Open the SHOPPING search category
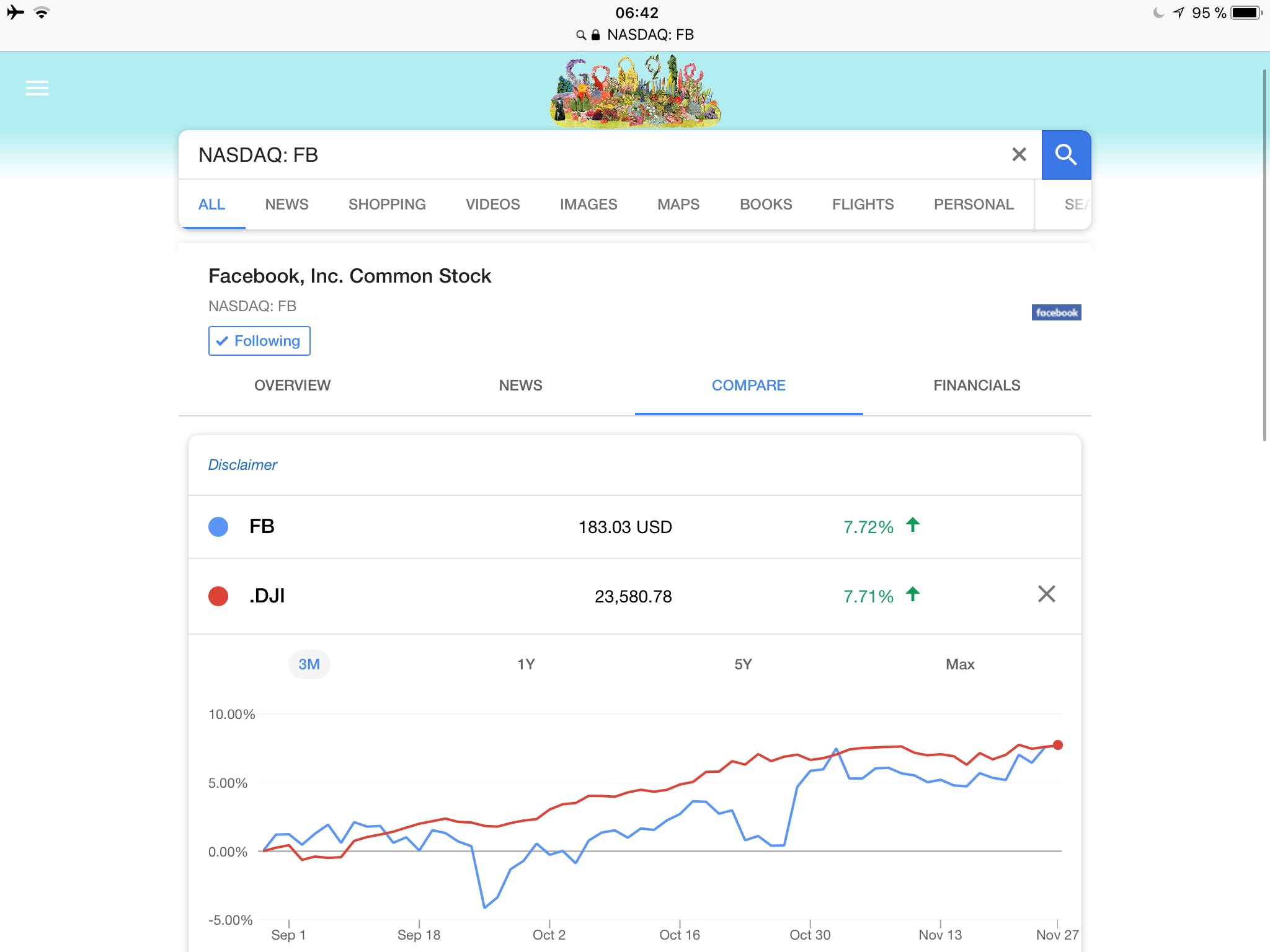Screen dimensions: 1270x952 pyautogui.click(x=387, y=205)
